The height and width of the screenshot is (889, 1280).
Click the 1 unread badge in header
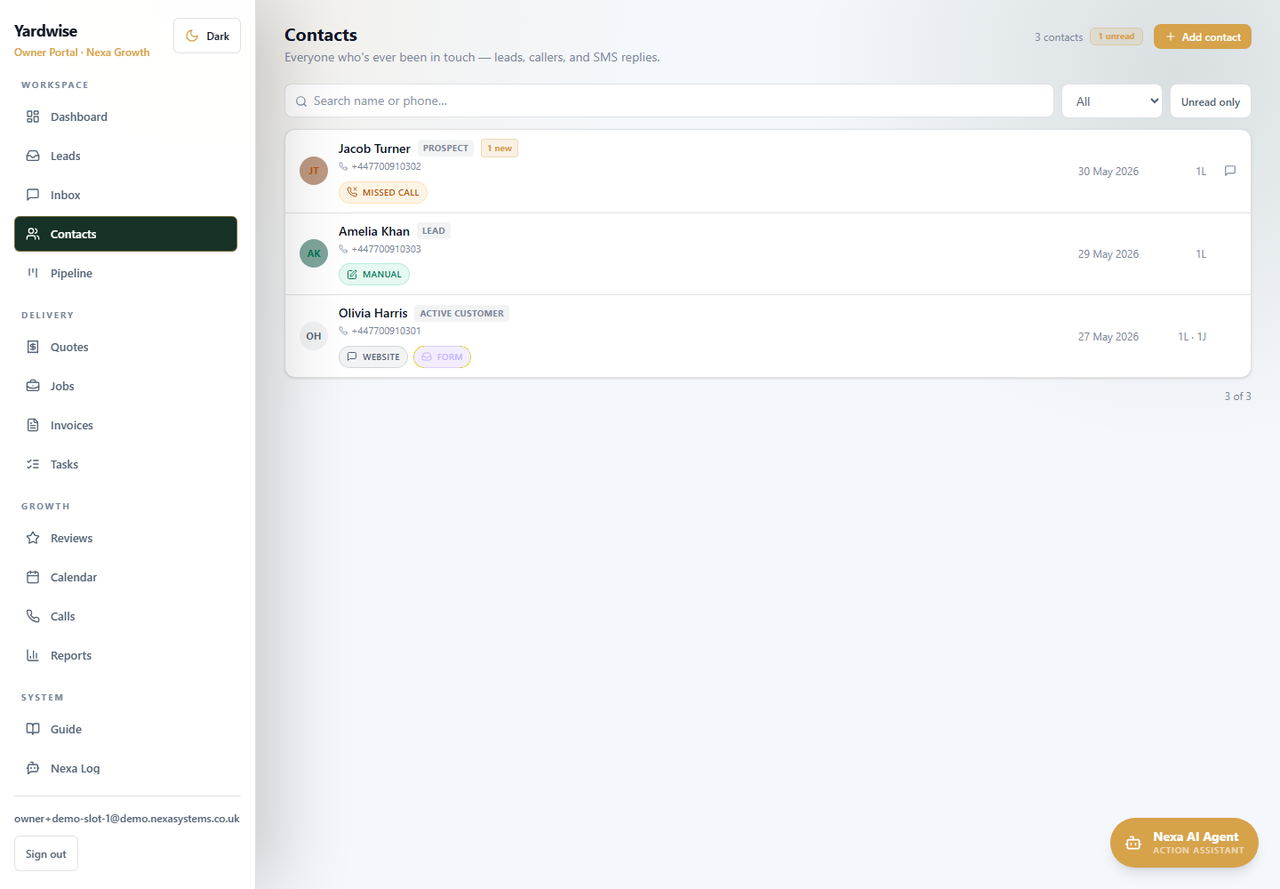(1116, 37)
